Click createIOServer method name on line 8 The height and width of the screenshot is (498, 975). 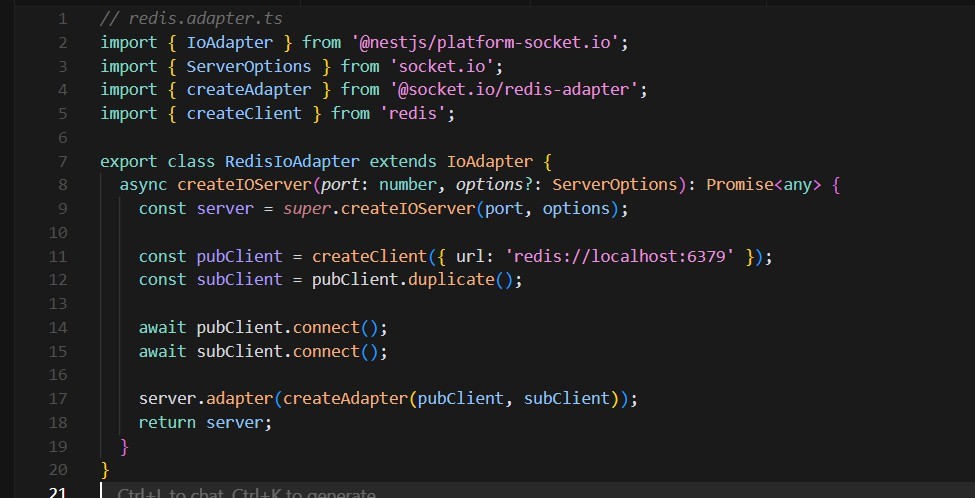click(244, 185)
